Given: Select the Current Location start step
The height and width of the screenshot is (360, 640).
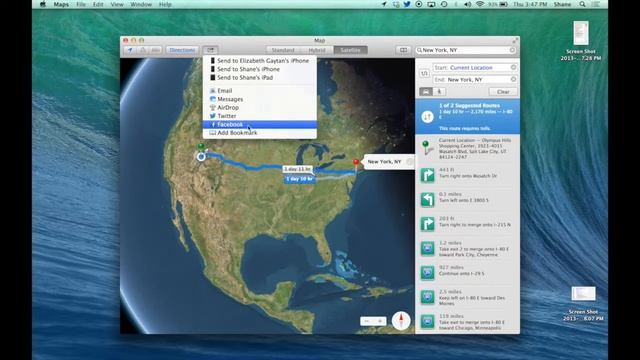Looking at the screenshot, I should click(x=467, y=149).
